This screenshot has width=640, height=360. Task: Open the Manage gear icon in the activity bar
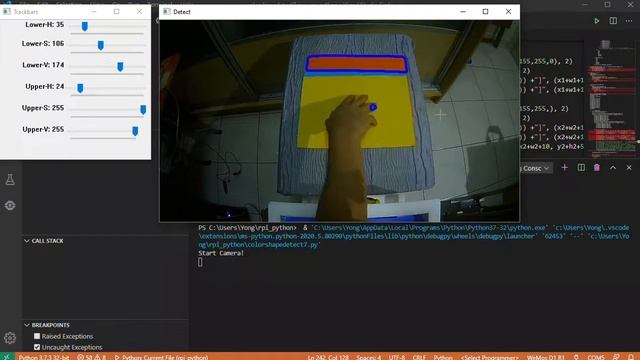pos(10,338)
